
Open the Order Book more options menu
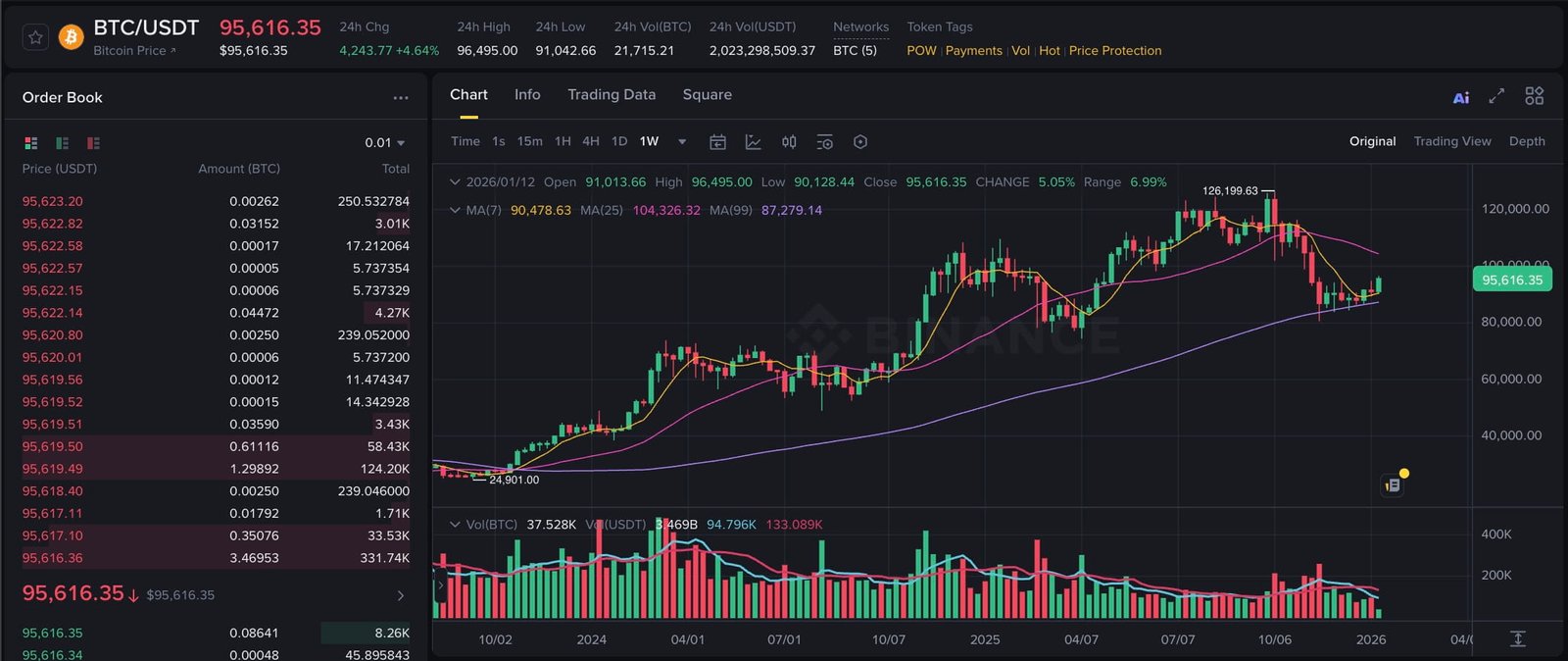tap(401, 98)
